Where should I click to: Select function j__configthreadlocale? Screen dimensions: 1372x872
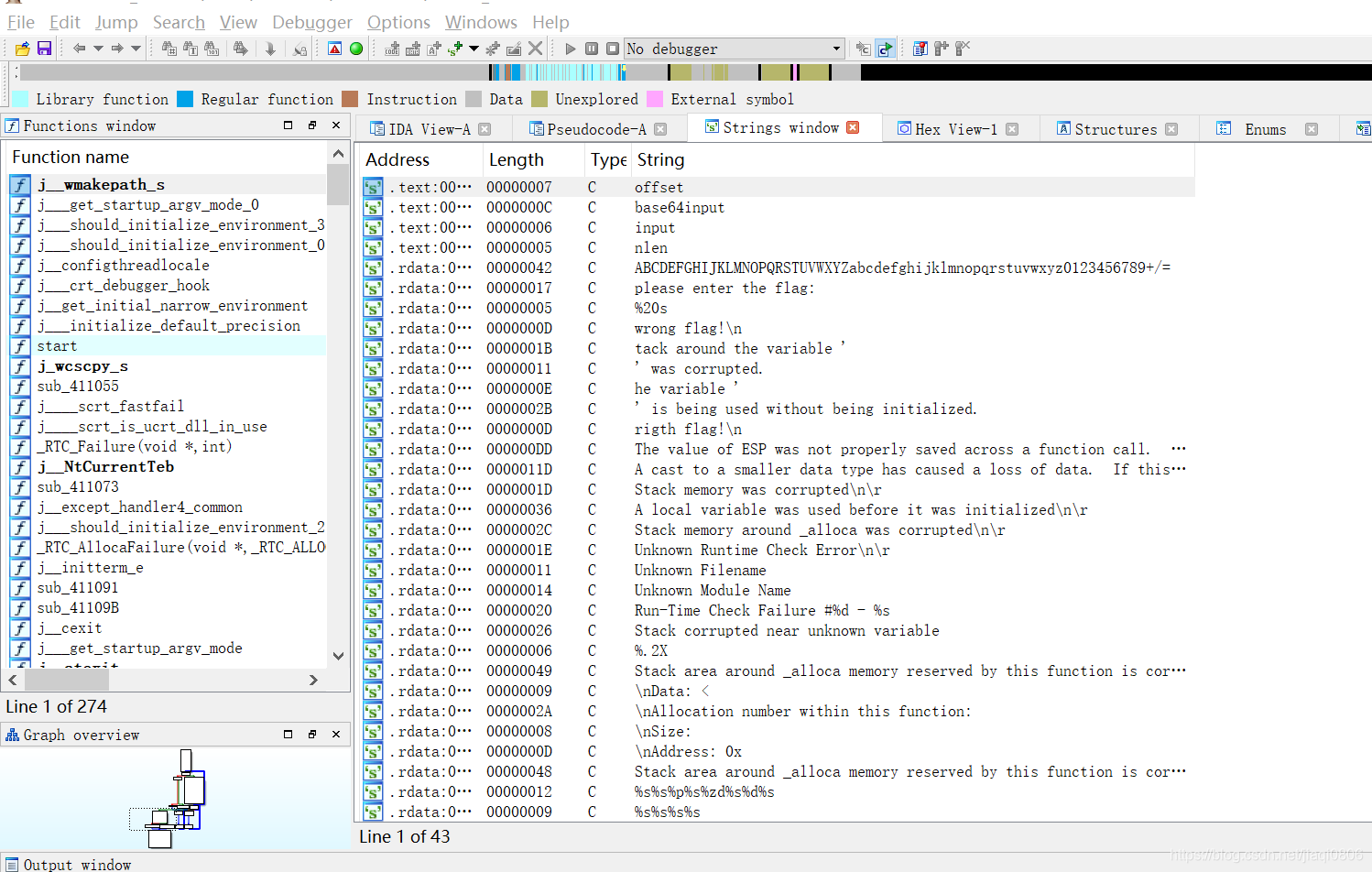click(168, 265)
